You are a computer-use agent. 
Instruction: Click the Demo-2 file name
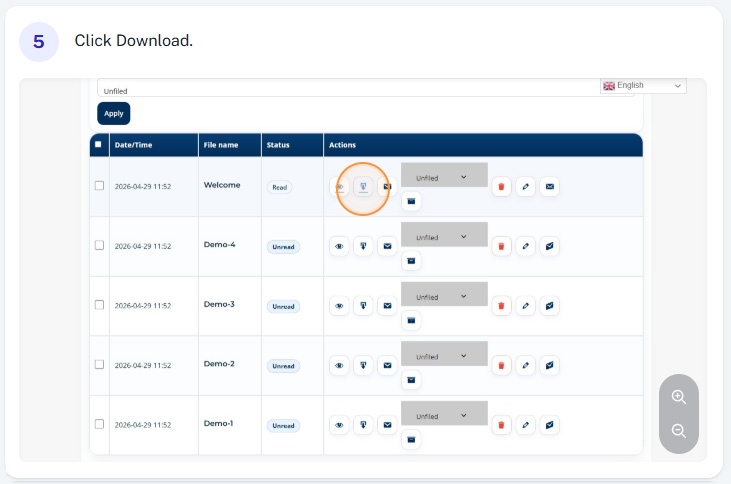pyautogui.click(x=219, y=364)
